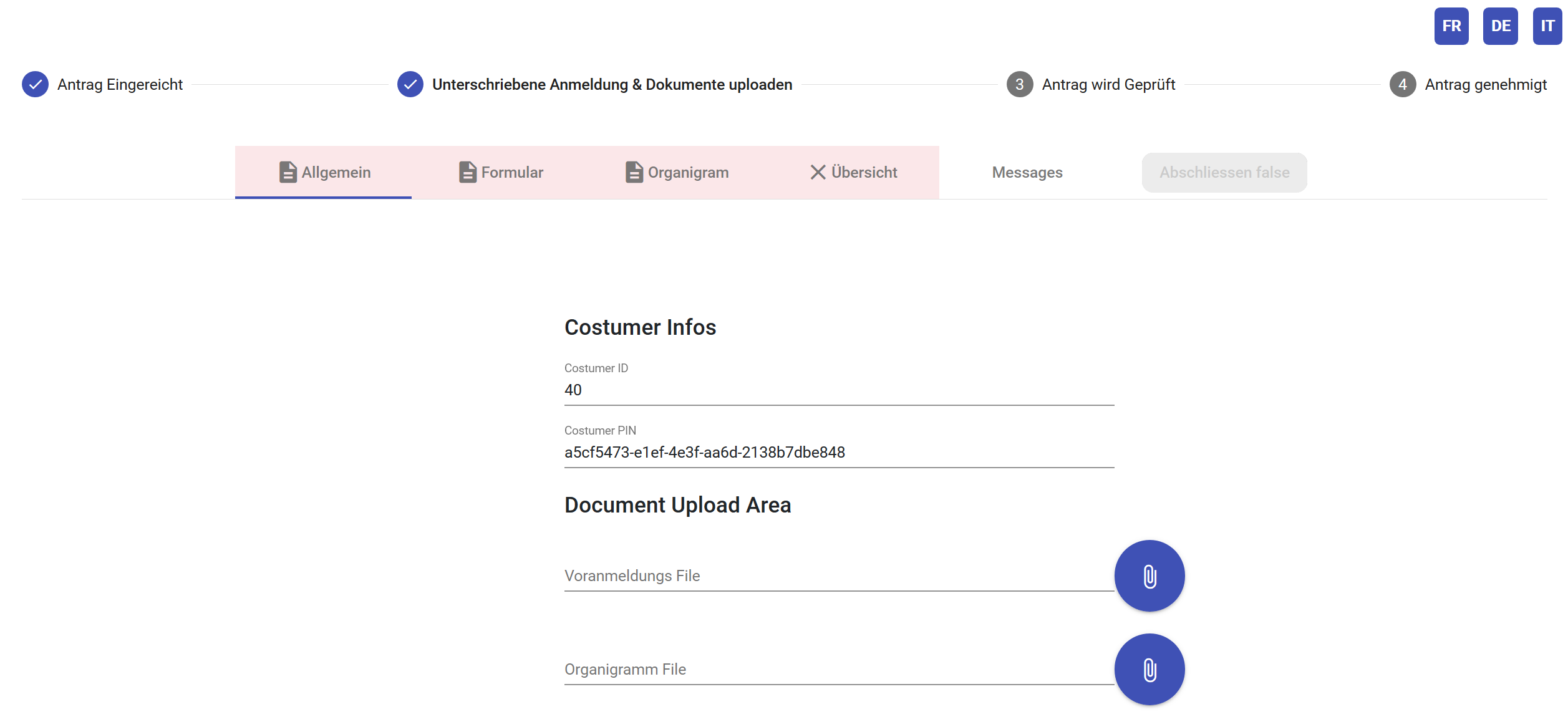Click the Formular tab document icon
This screenshot has height=722, width=1568.
coord(467,172)
